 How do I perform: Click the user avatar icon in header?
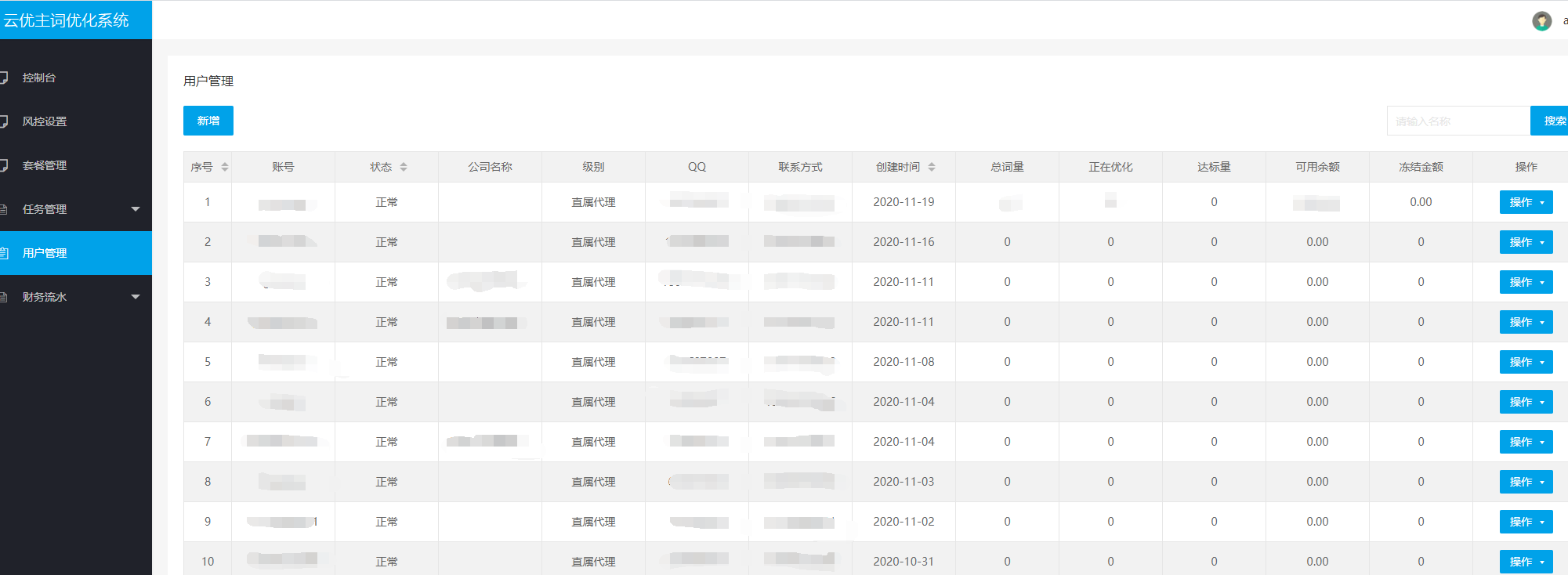(1541, 21)
